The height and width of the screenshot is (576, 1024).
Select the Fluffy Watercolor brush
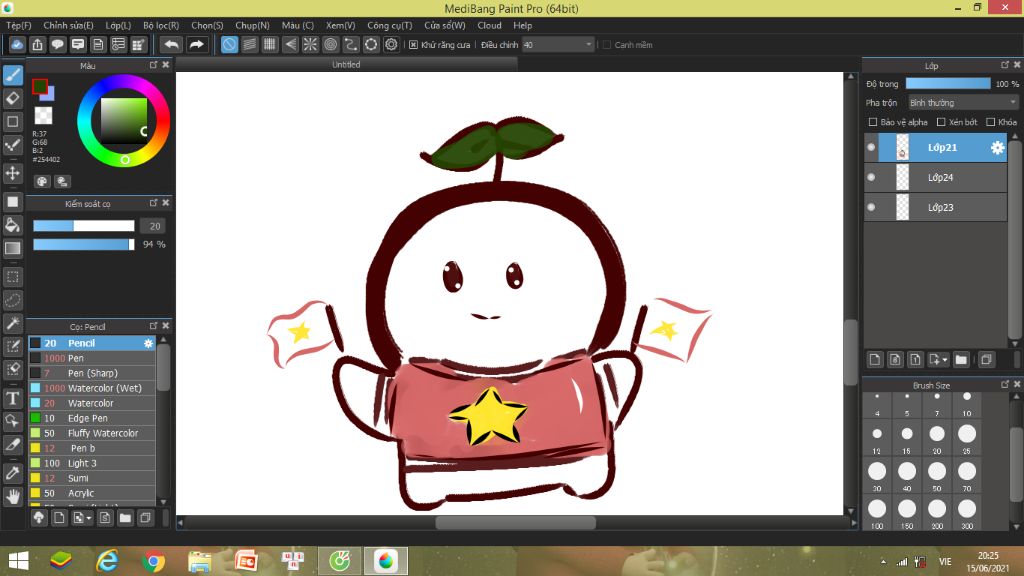pyautogui.click(x=92, y=433)
